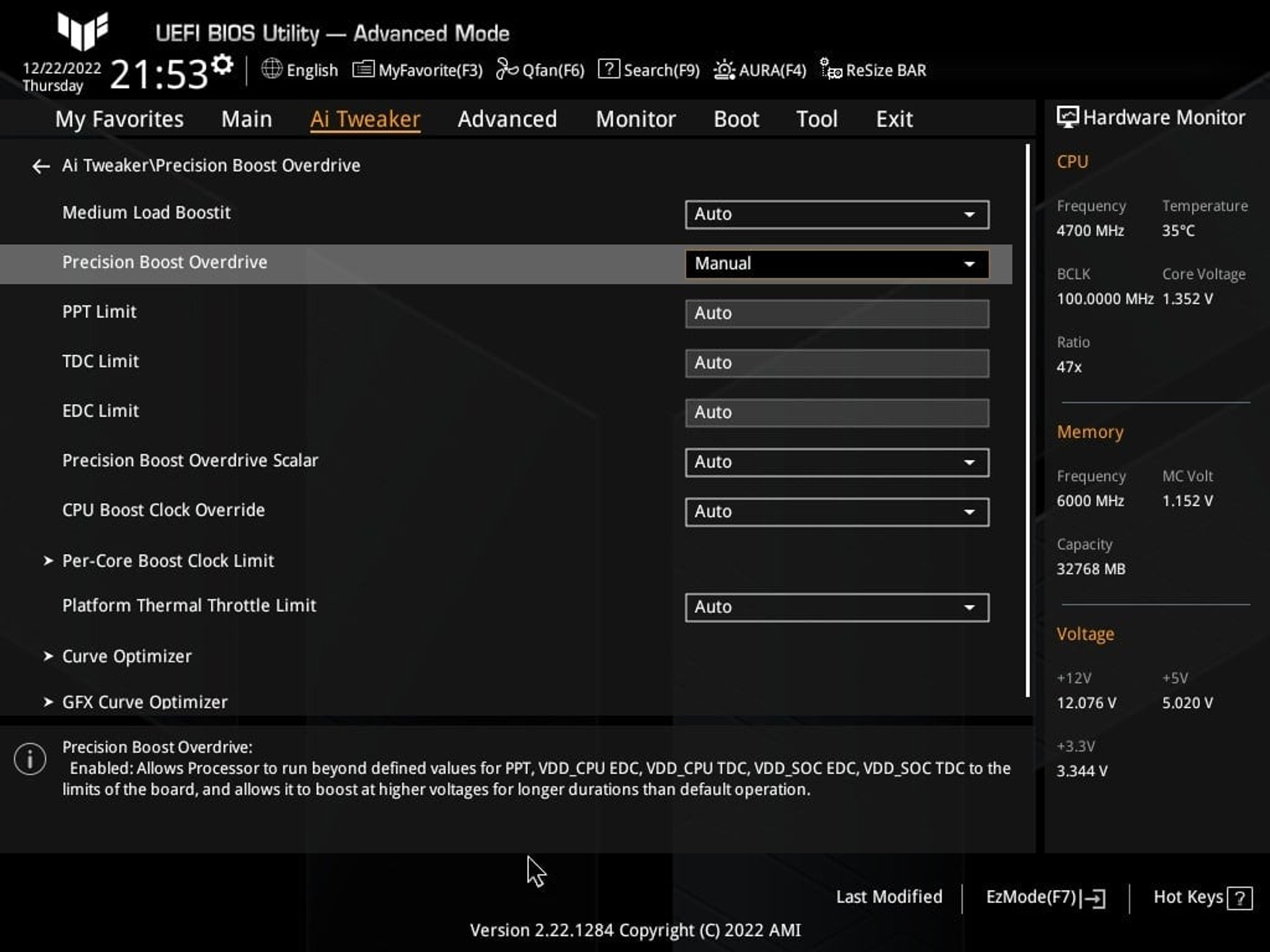The width and height of the screenshot is (1270, 952).
Task: Go to the My Favorites tab
Action: 119,120
